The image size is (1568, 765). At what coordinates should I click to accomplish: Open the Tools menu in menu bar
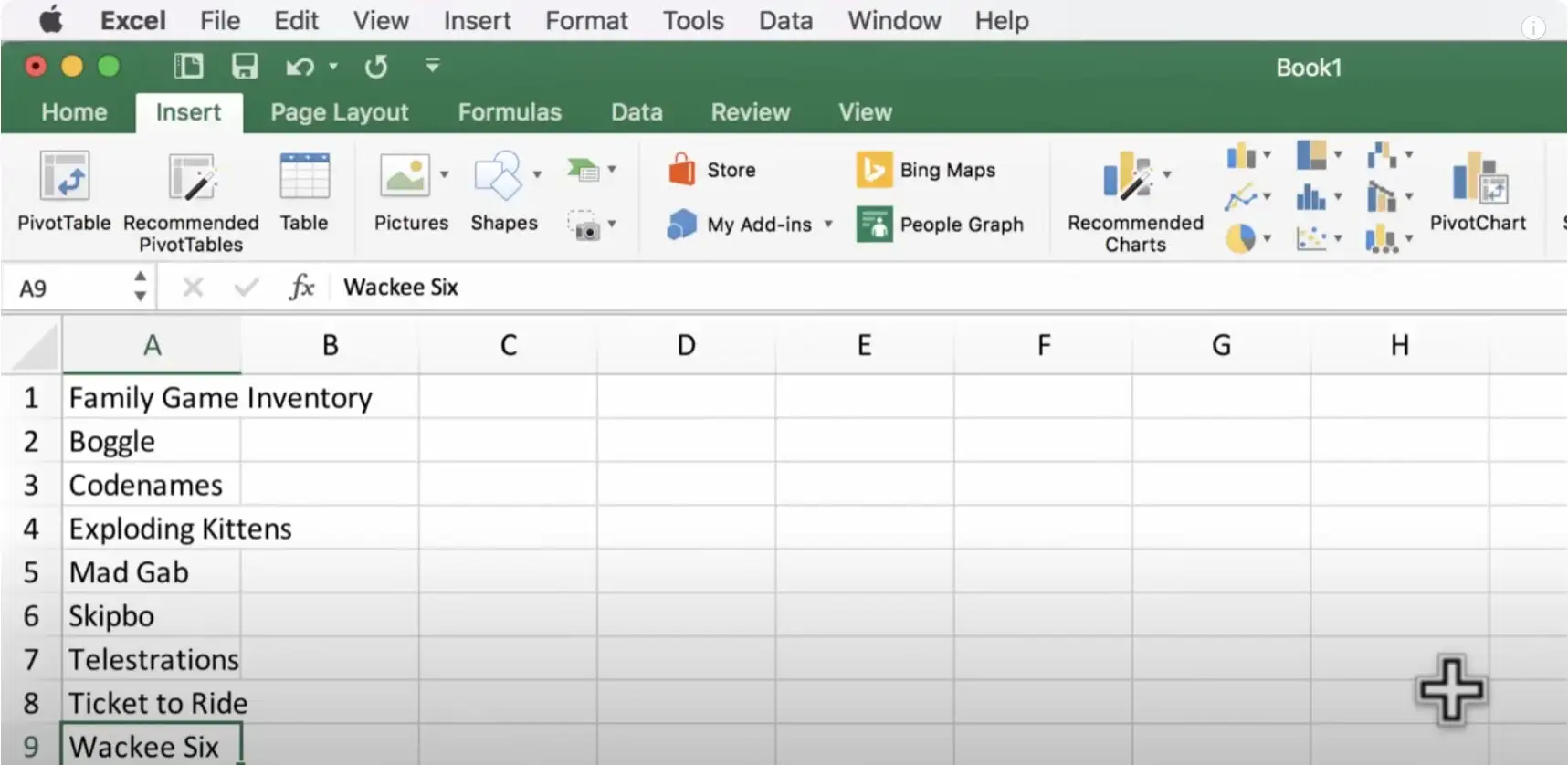(x=693, y=20)
